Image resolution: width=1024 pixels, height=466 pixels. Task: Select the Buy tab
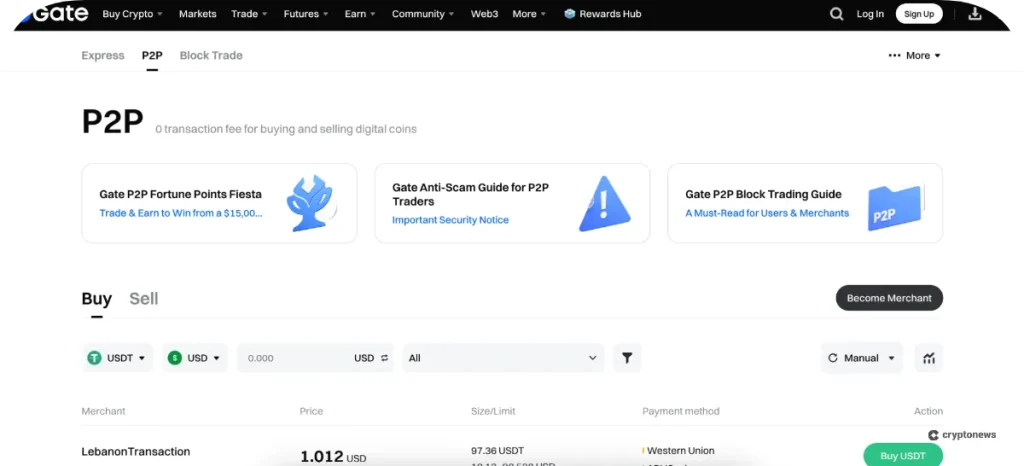97,299
